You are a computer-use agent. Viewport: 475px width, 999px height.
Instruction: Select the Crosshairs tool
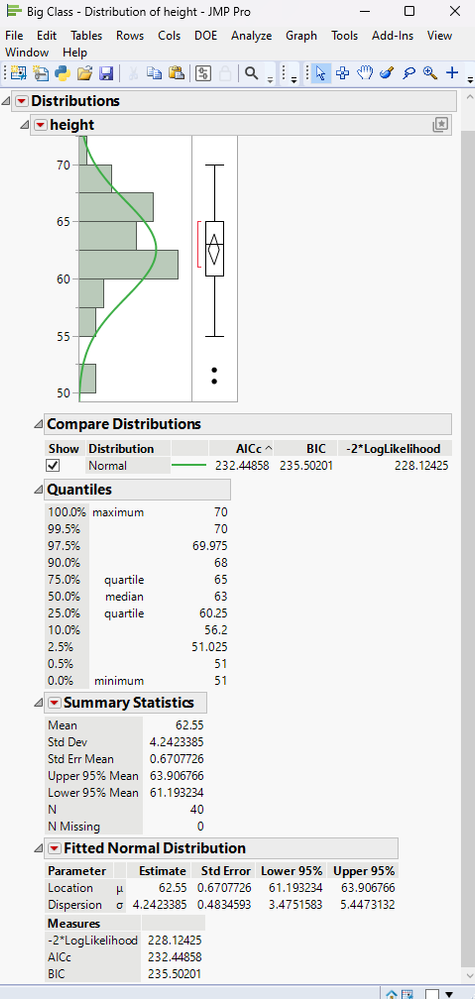point(452,73)
